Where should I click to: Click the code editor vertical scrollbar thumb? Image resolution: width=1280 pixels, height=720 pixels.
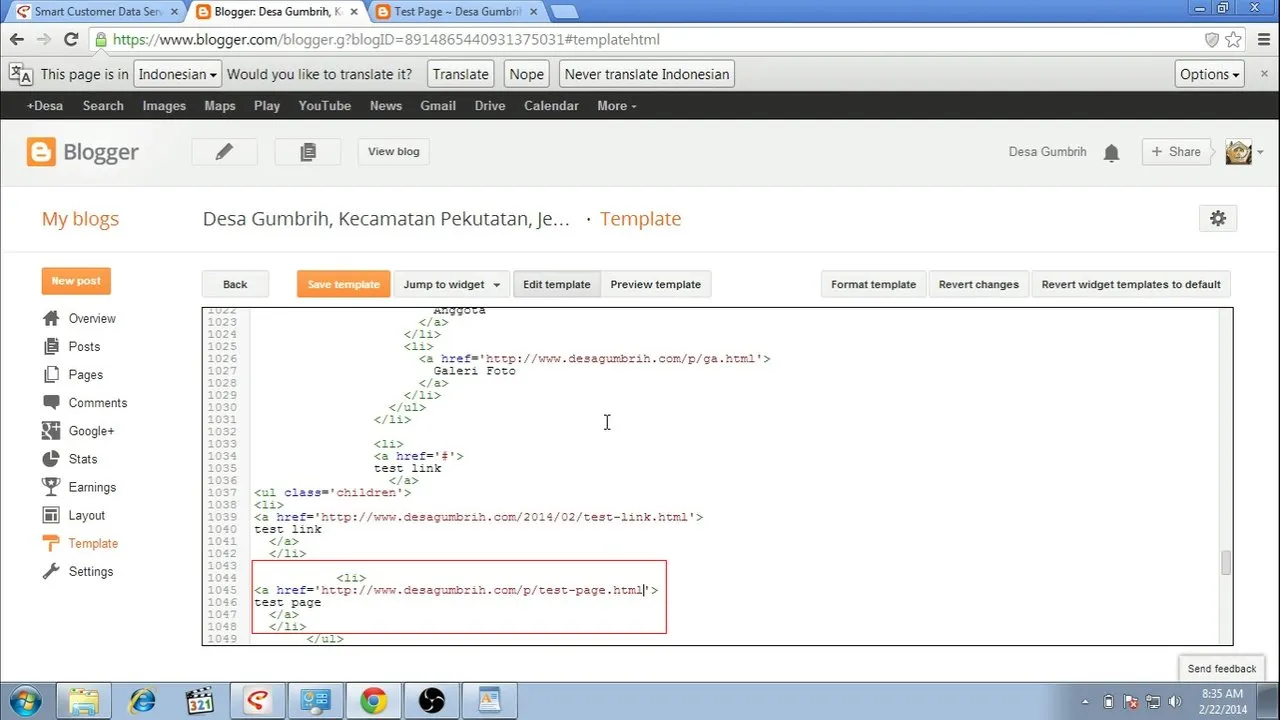1226,563
